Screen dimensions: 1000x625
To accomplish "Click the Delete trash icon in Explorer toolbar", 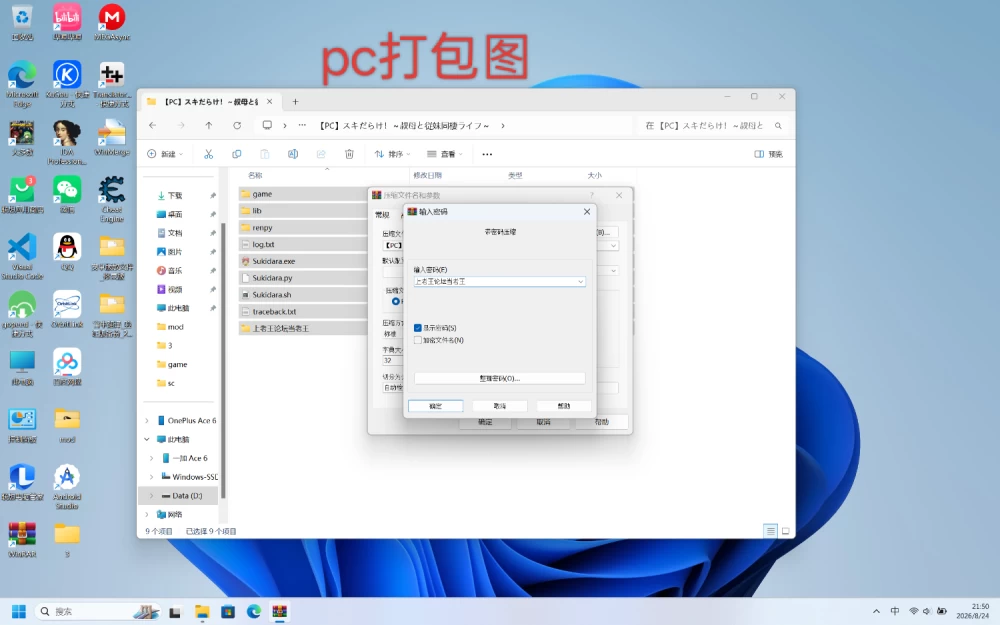I will pyautogui.click(x=349, y=154).
